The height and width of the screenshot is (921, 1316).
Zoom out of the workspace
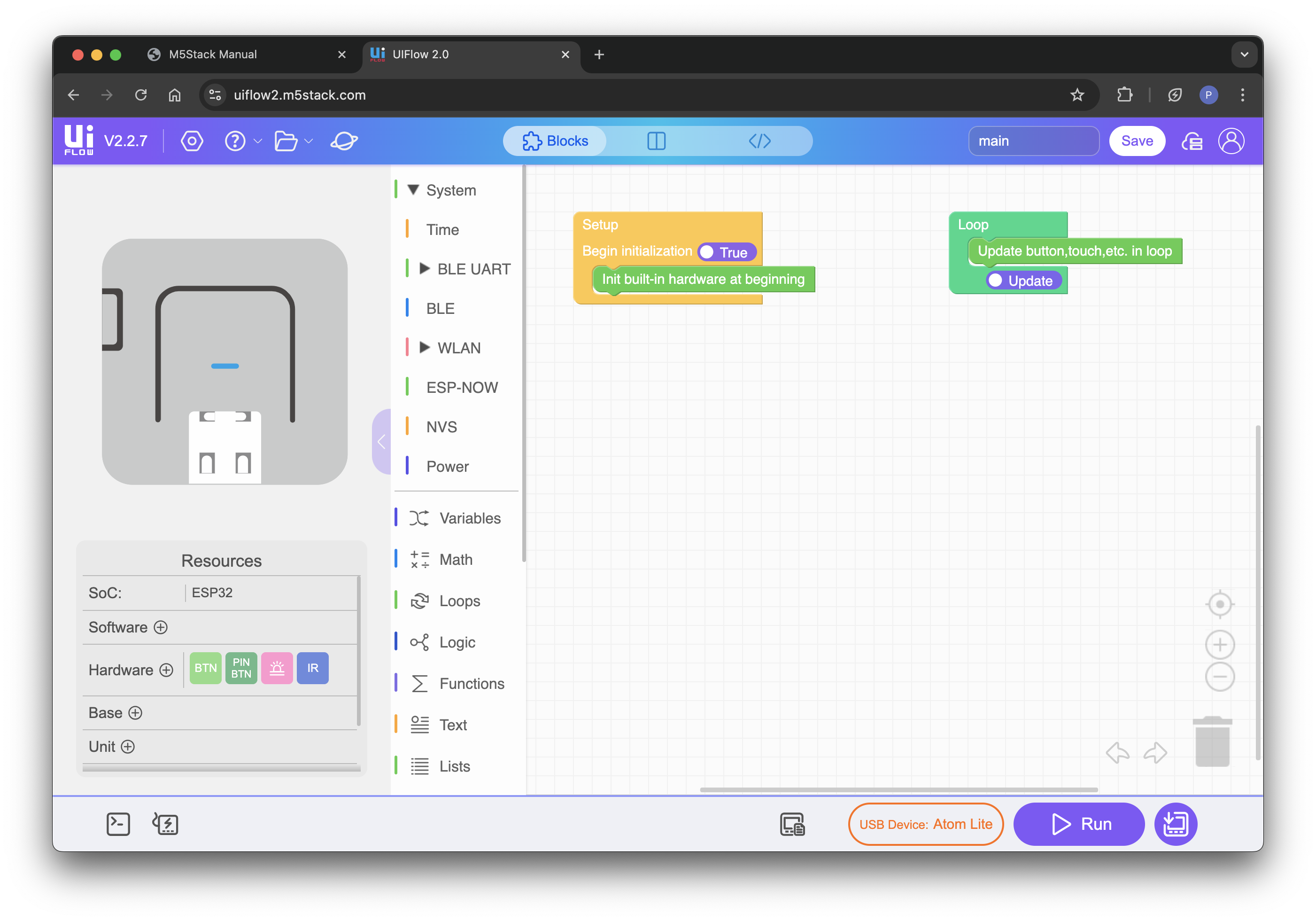coord(1220,677)
